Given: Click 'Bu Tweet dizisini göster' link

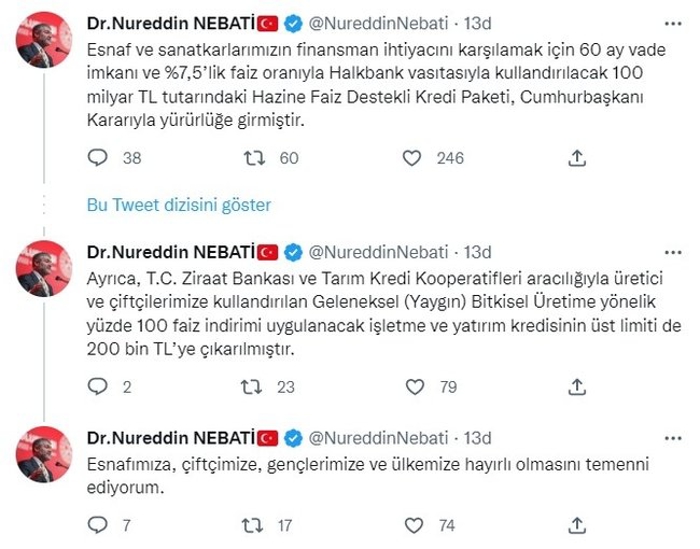Looking at the screenshot, I should pos(179,205).
